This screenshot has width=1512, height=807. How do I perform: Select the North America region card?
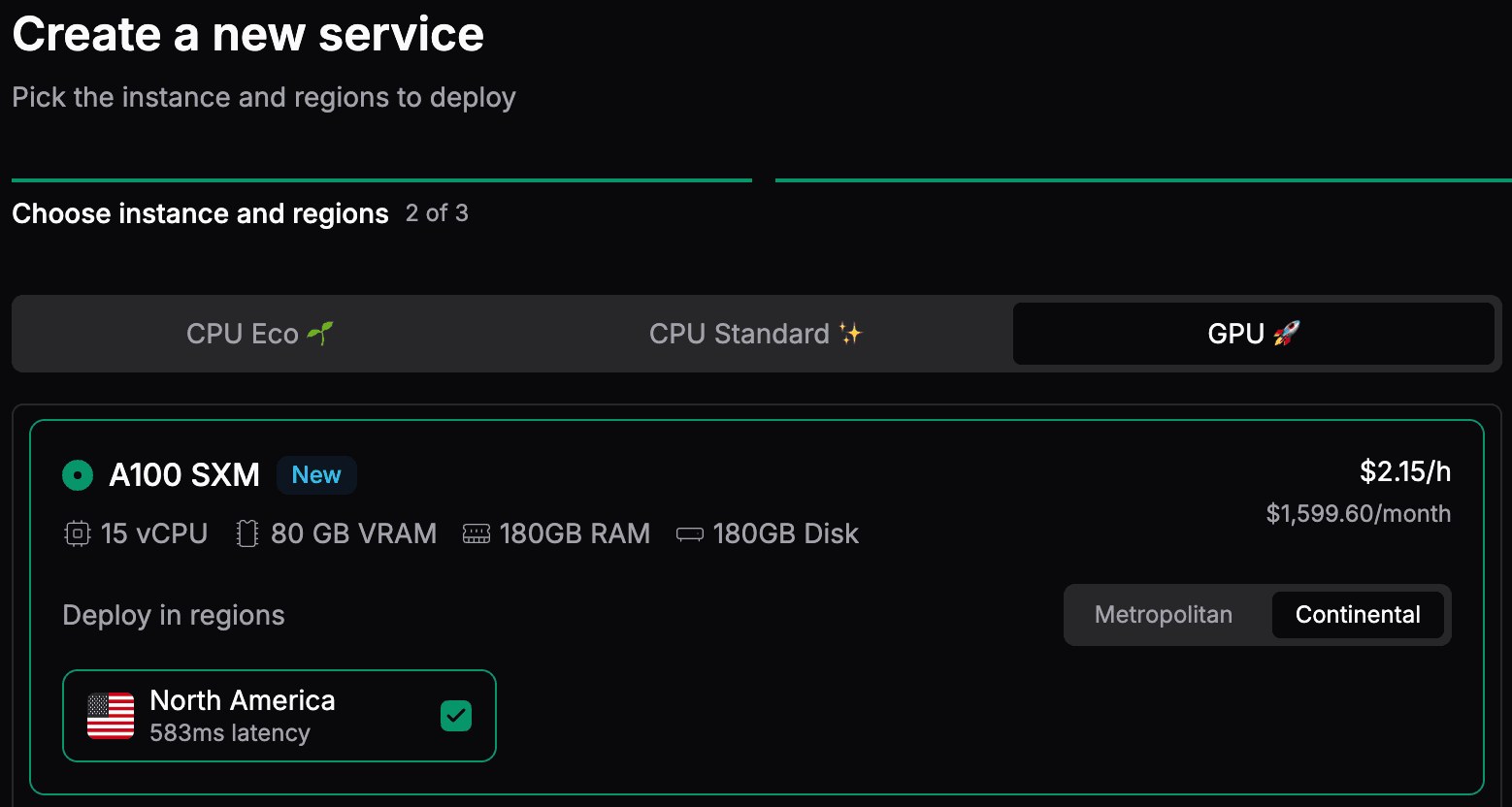[x=279, y=716]
